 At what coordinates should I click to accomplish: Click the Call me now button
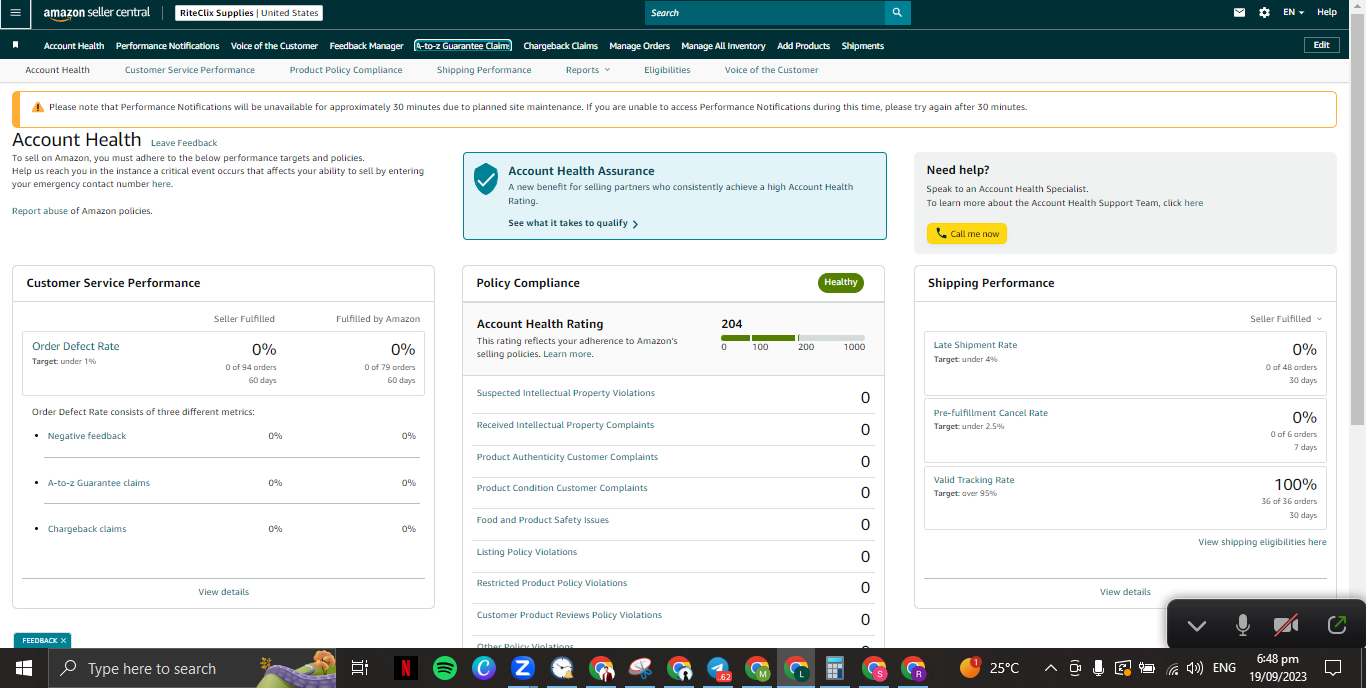[967, 233]
